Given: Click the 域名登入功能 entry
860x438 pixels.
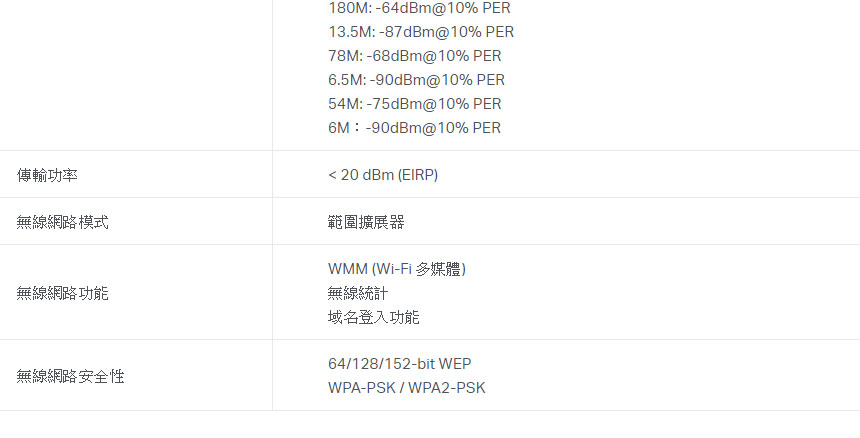Looking at the screenshot, I should click(374, 317).
